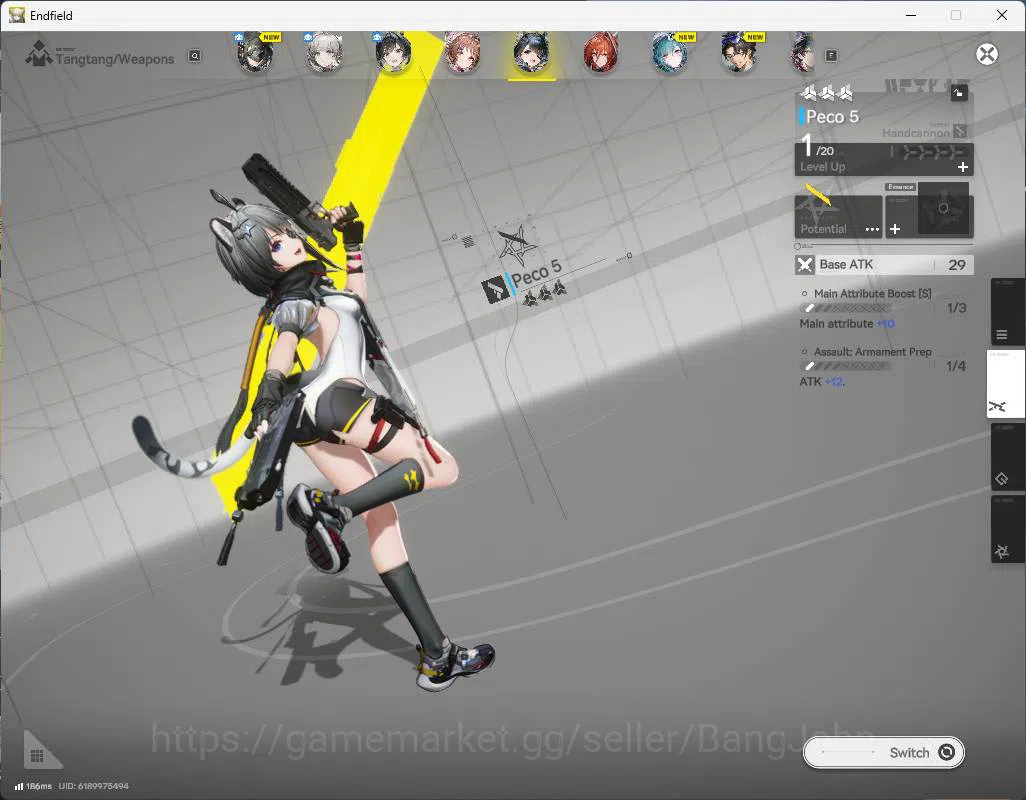The width and height of the screenshot is (1026, 800).
Task: Select the Assault: Armament Prep skill
Action: click(x=872, y=352)
